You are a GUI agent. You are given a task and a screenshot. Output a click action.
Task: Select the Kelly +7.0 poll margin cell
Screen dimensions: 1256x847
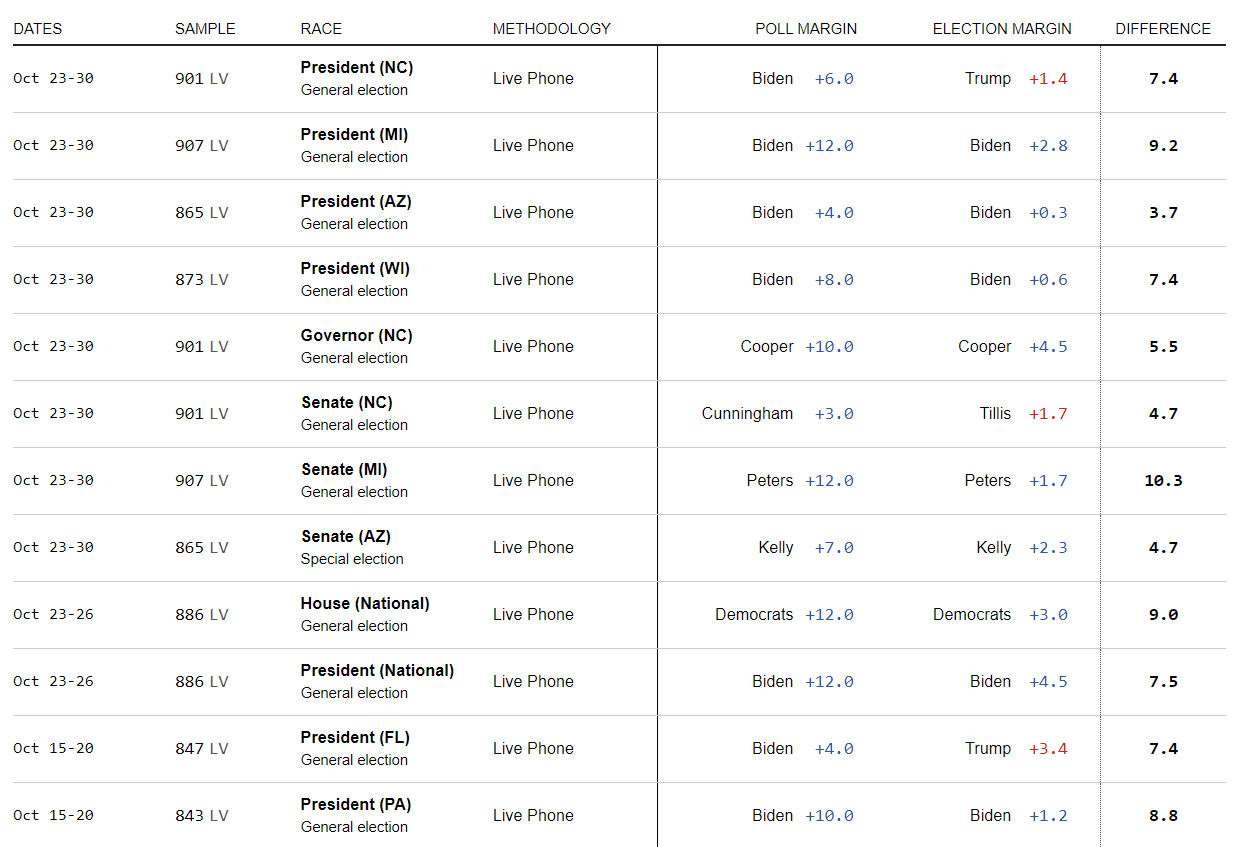(x=805, y=548)
